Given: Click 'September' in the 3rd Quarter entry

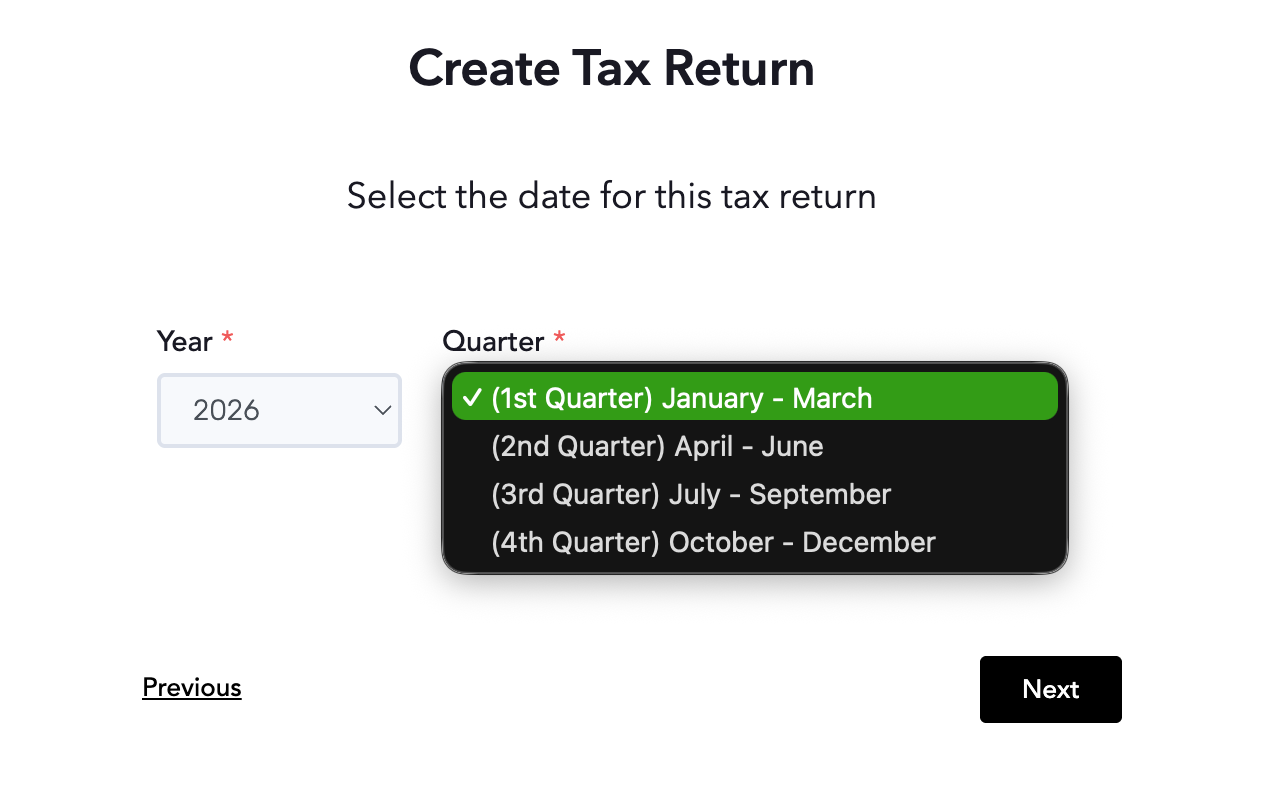Looking at the screenshot, I should click(820, 494).
